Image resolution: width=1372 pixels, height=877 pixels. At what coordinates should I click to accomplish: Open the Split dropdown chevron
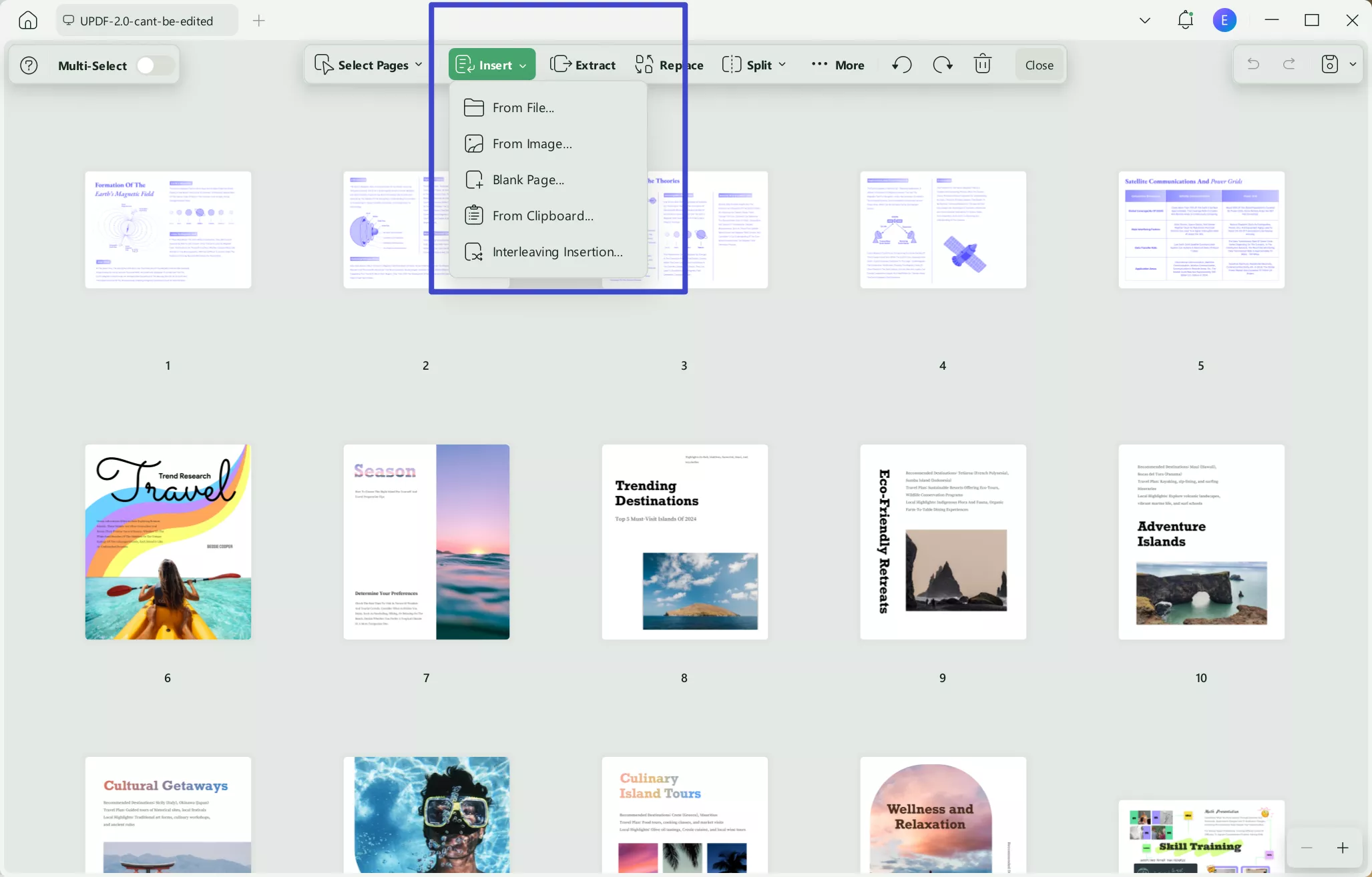click(x=782, y=65)
